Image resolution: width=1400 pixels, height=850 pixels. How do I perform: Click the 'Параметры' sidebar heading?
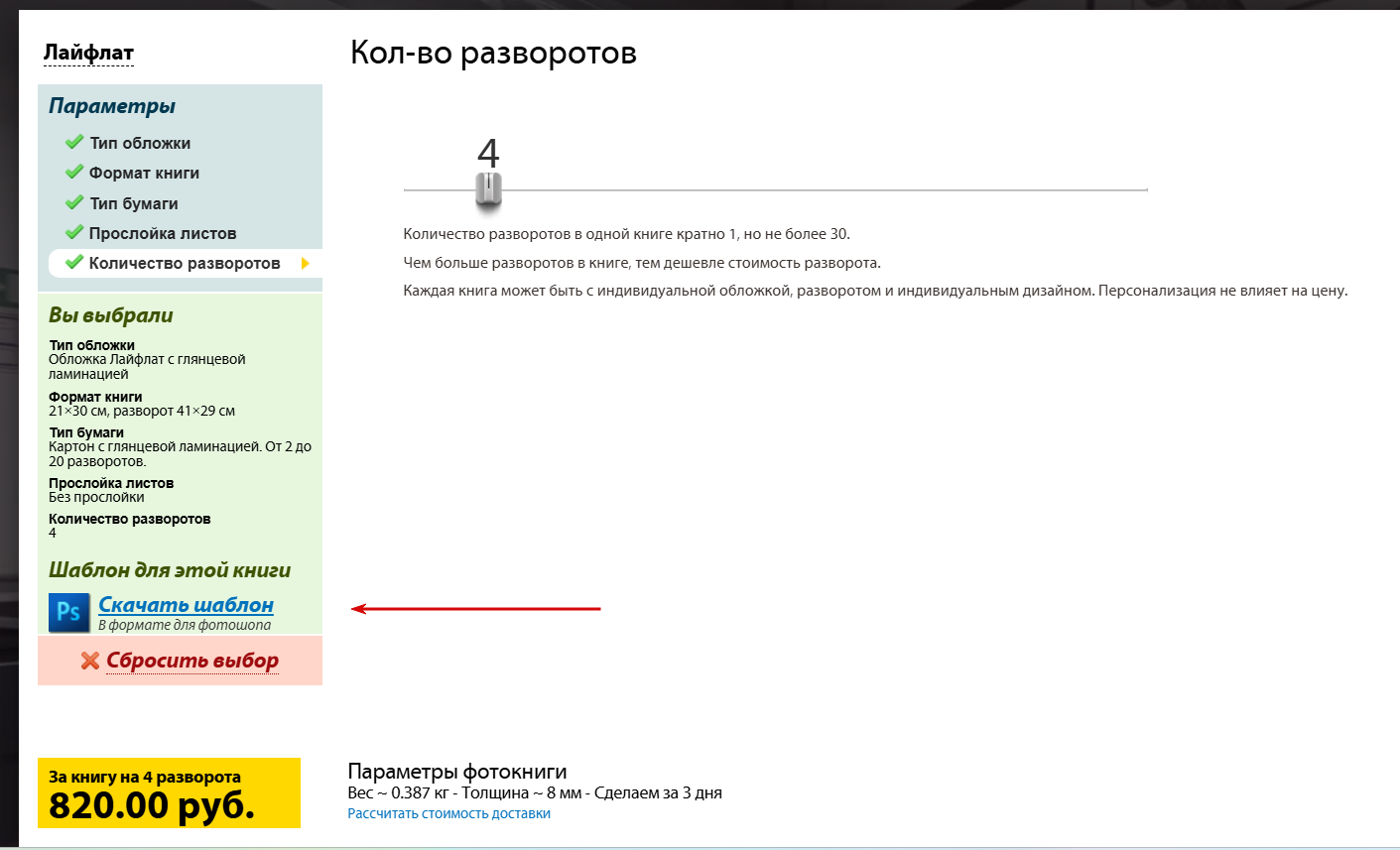[x=112, y=106]
